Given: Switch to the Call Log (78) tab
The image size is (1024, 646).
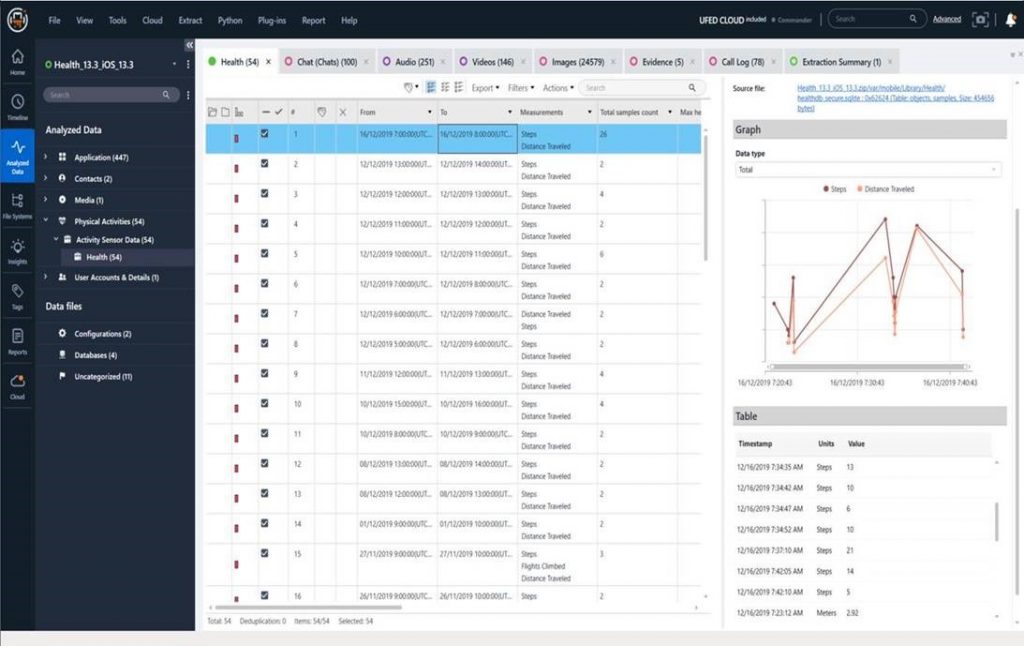Looking at the screenshot, I should point(741,62).
